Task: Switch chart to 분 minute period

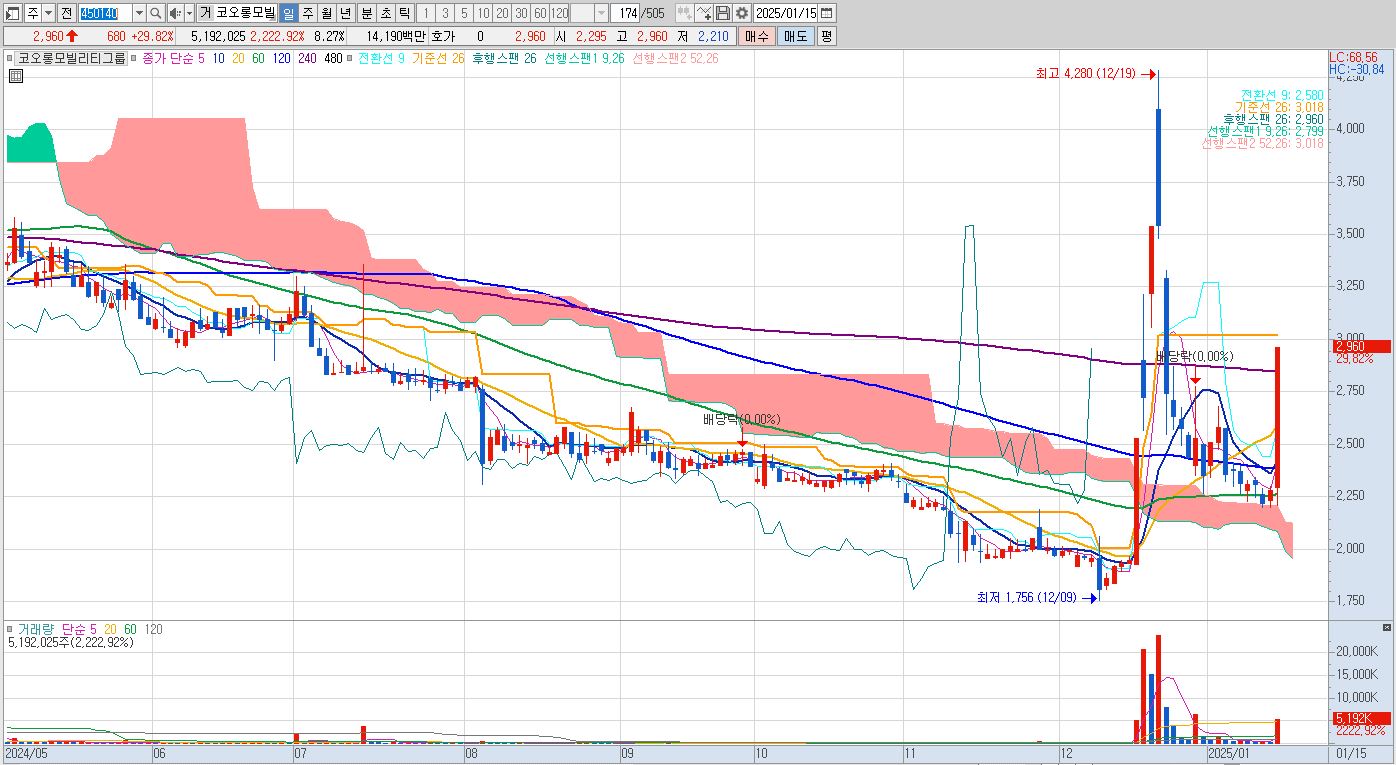Action: point(366,13)
